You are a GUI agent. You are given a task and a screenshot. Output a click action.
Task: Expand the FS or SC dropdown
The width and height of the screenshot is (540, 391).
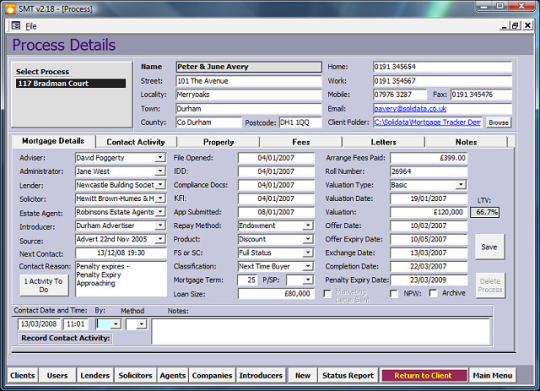tap(308, 253)
